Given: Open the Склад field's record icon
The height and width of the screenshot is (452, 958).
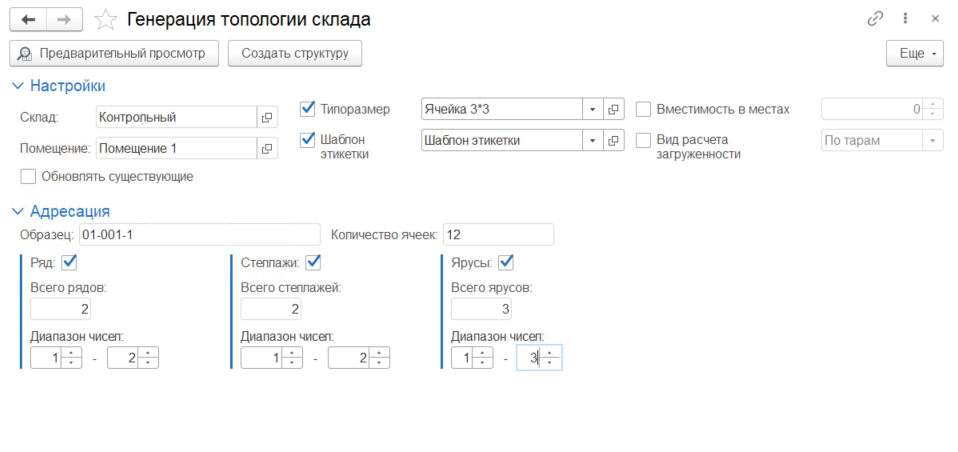Looking at the screenshot, I should coord(267,117).
